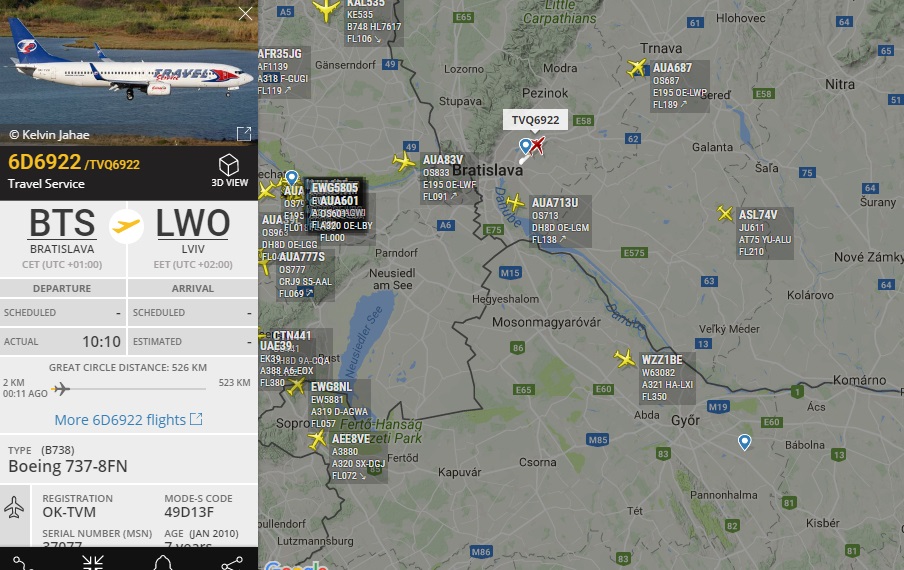Click the flight progress bar plane marker
Screen dimensions: 904x570
[x=61, y=389]
